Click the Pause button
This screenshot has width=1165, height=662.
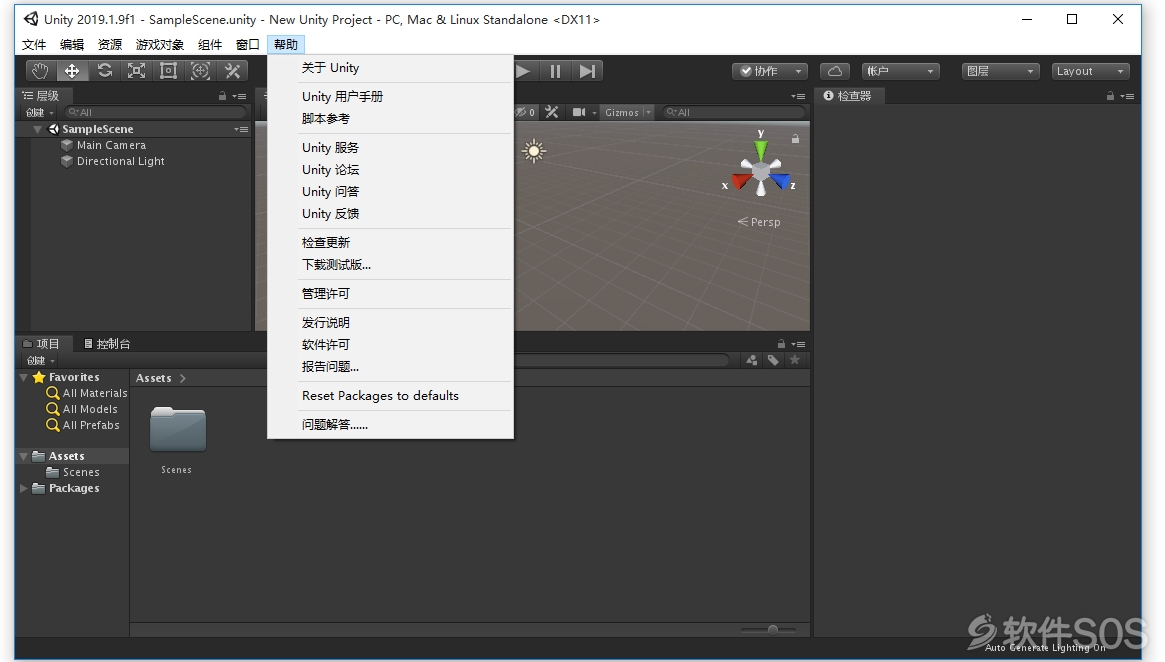[555, 71]
